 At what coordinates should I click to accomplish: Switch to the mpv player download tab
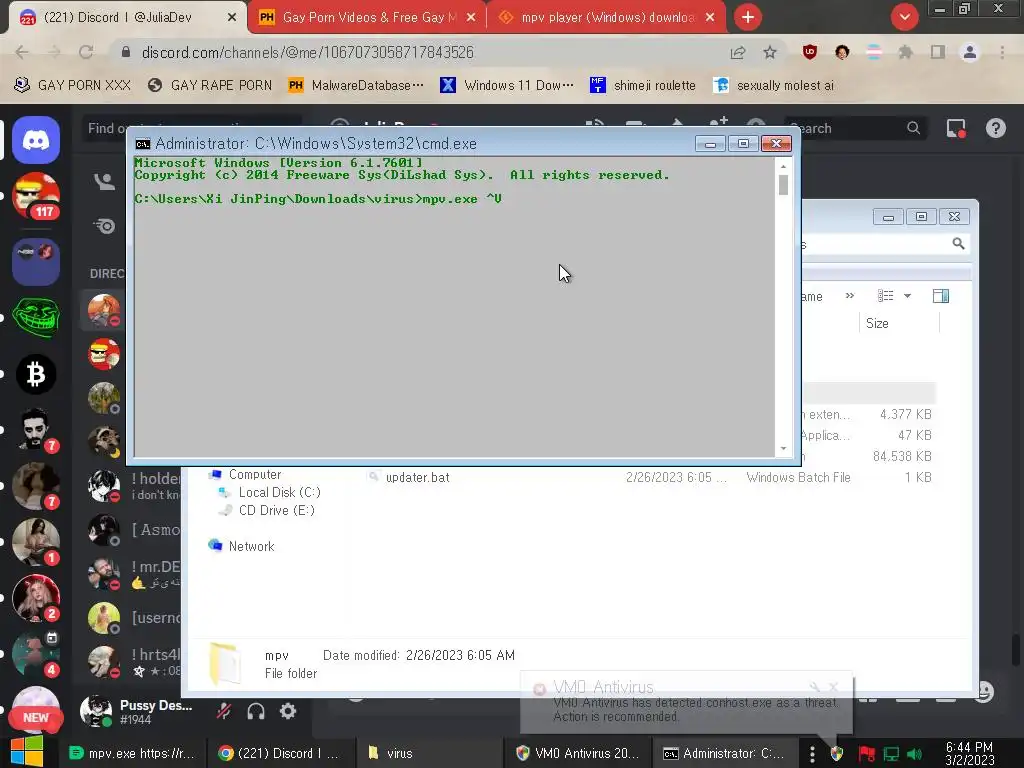click(607, 18)
